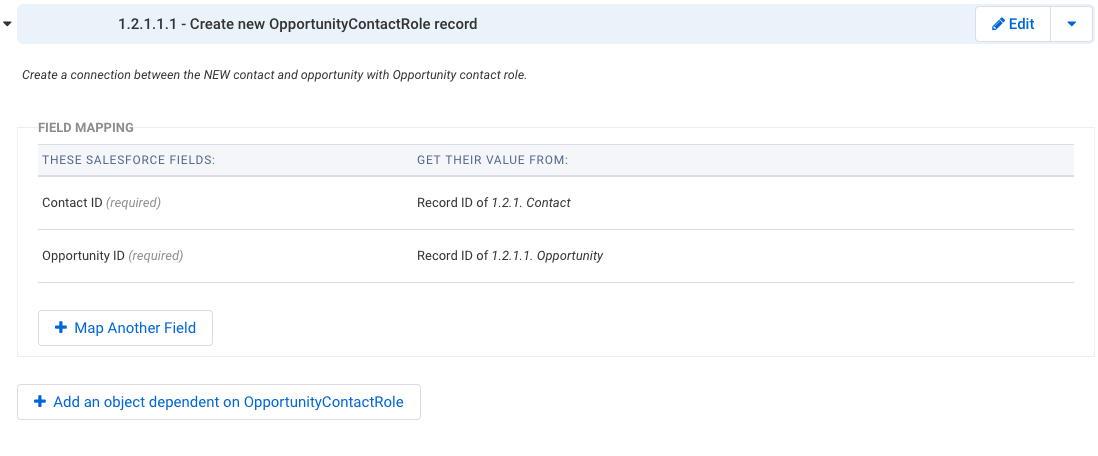Image resolution: width=1098 pixels, height=456 pixels.
Task: Click the Field Mapping section label
Action: pos(85,127)
